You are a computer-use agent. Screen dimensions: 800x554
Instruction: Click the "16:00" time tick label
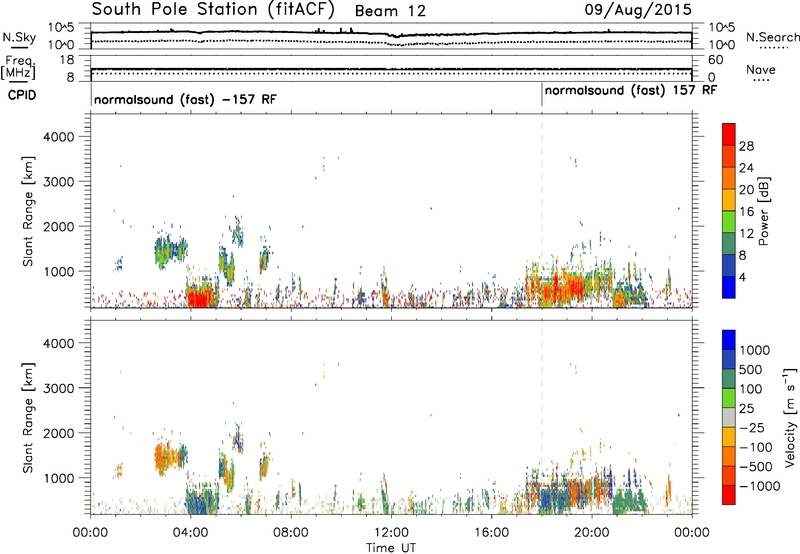(491, 533)
